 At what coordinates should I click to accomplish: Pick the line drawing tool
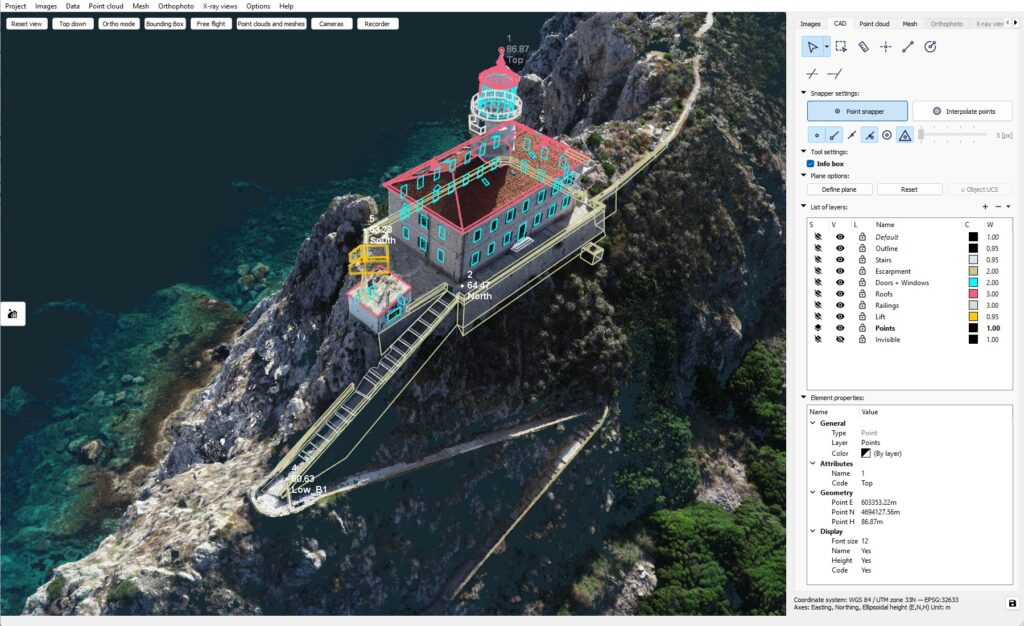908,46
